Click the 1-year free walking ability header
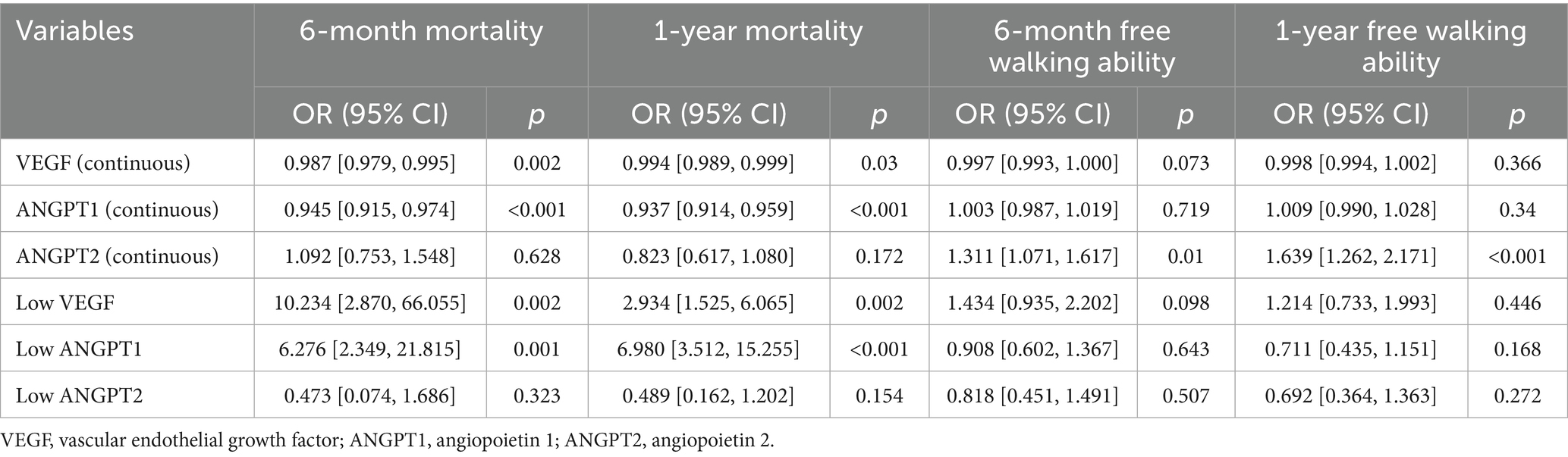Viewport: 1568px width, 457px height. pyautogui.click(x=1400, y=46)
